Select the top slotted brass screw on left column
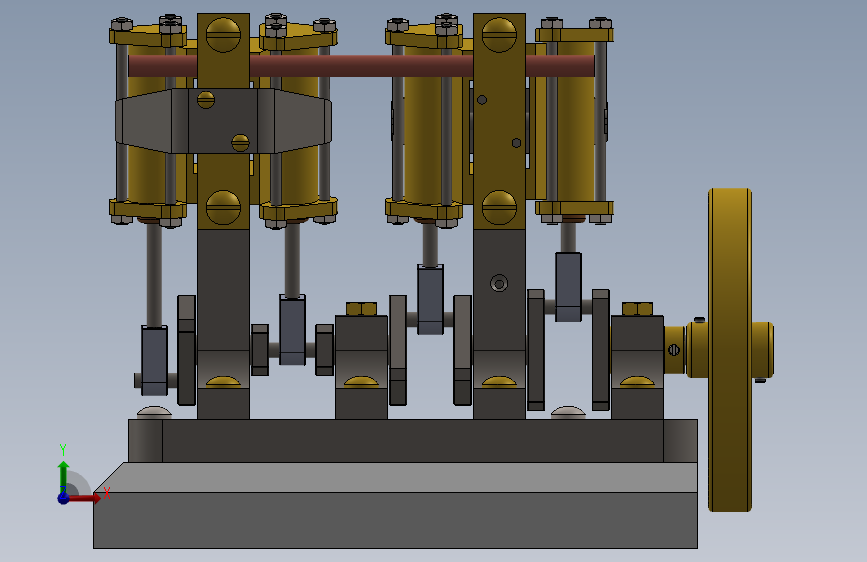Screen dimensions: 867x562 (x=223, y=34)
